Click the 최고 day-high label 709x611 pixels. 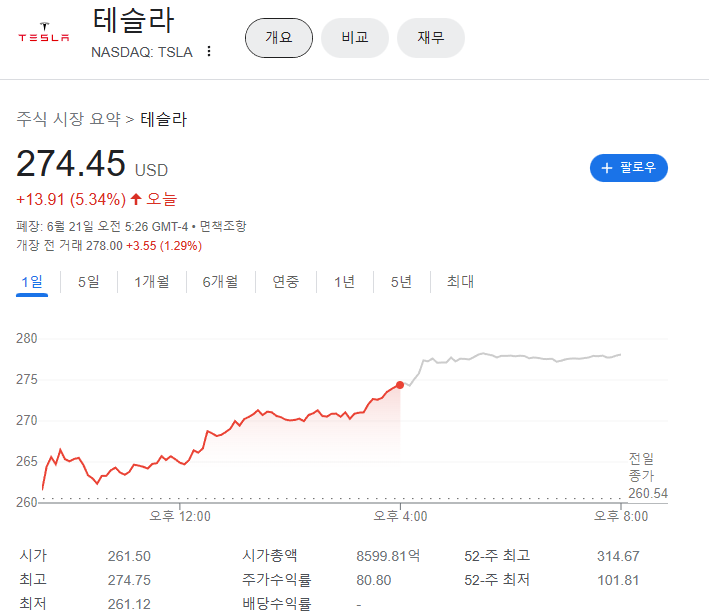(33, 579)
